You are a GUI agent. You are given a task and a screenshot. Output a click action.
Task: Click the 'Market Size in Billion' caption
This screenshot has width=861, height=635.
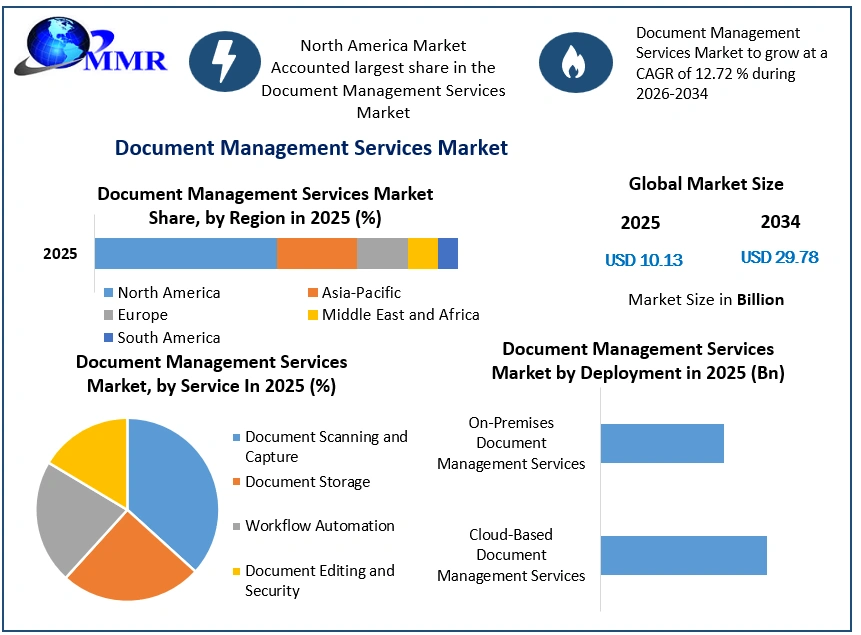coord(706,300)
